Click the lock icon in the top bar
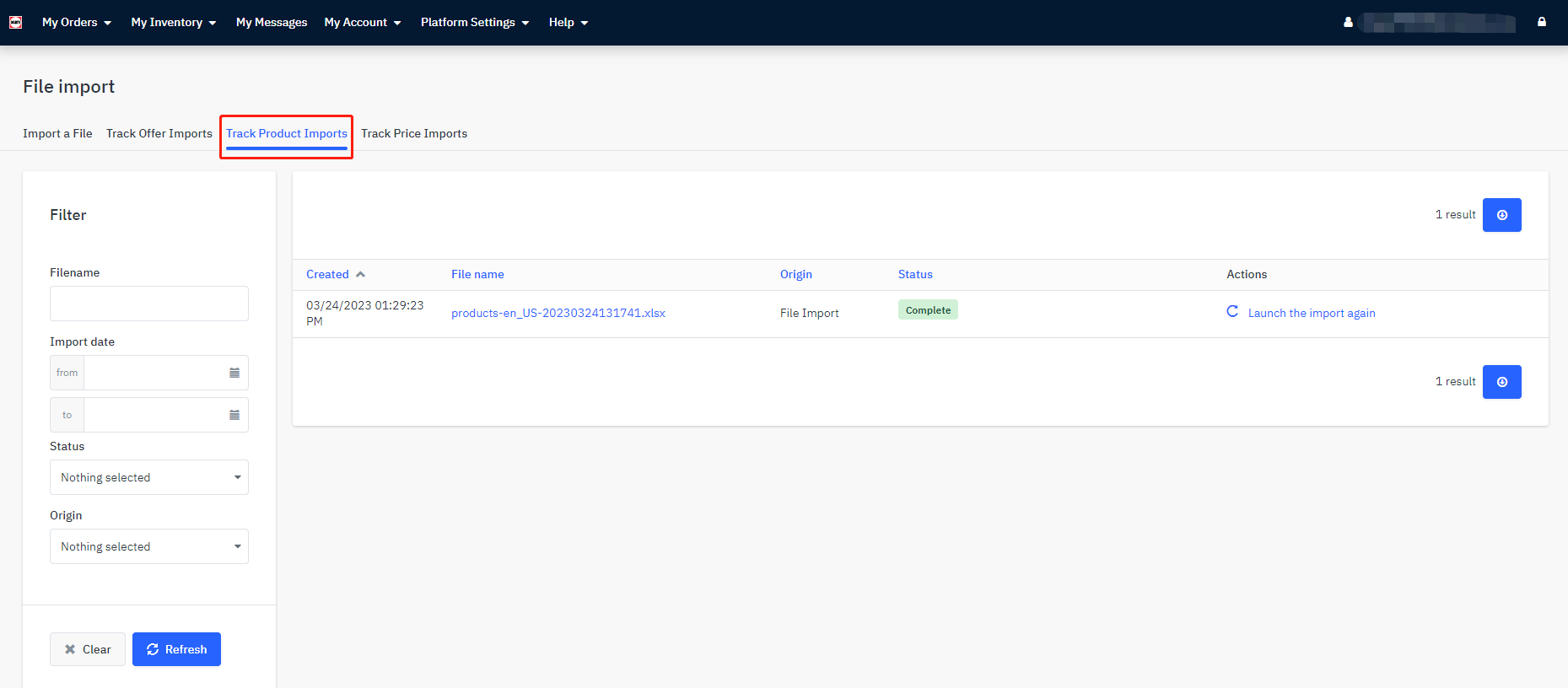This screenshot has width=1568, height=688. click(1541, 22)
